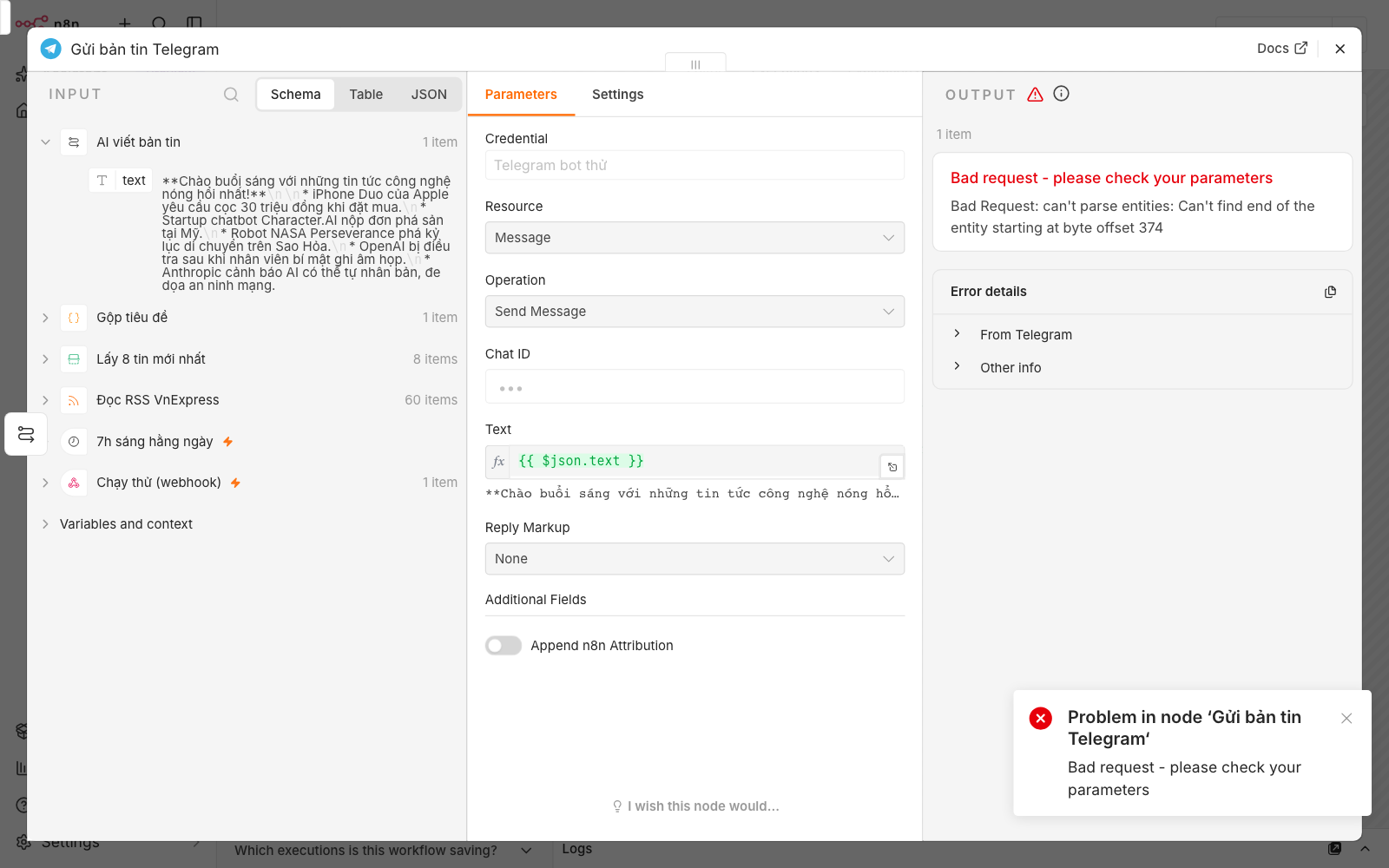Screen dimensions: 1389x868
Task: Open expression editor for Text field
Action: click(x=892, y=467)
